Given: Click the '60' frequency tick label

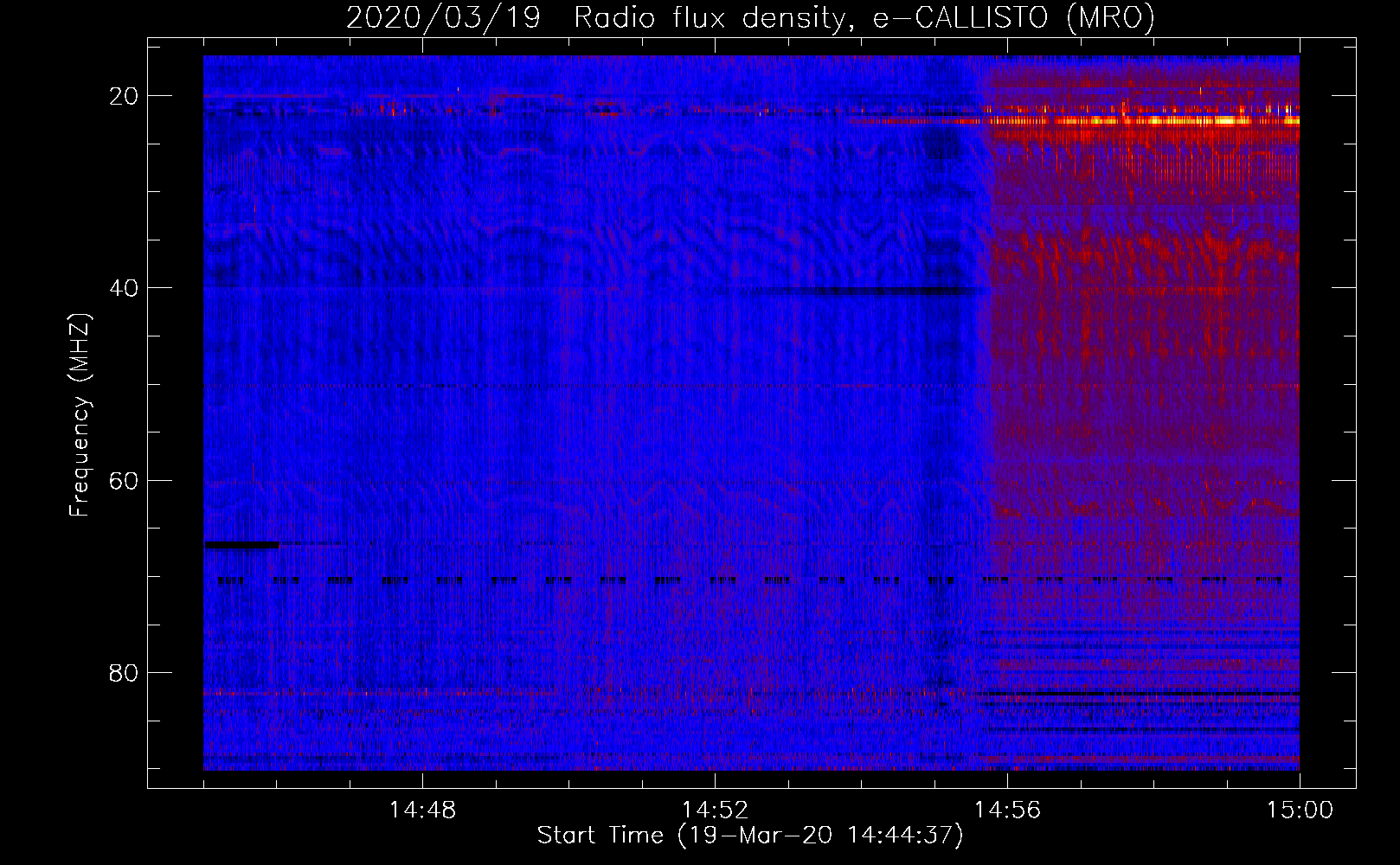Looking at the screenshot, I should coord(124,480).
